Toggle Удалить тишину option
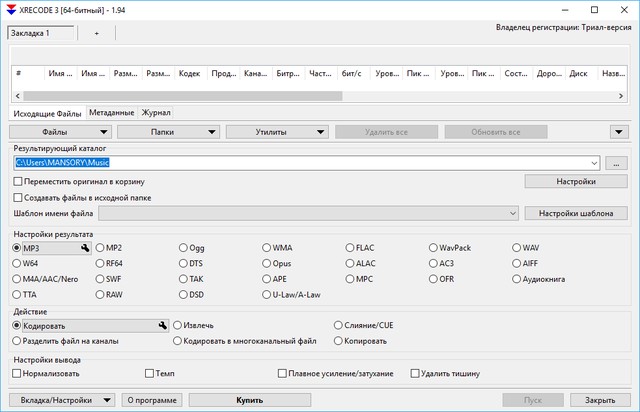640x412 pixels. pos(415,373)
